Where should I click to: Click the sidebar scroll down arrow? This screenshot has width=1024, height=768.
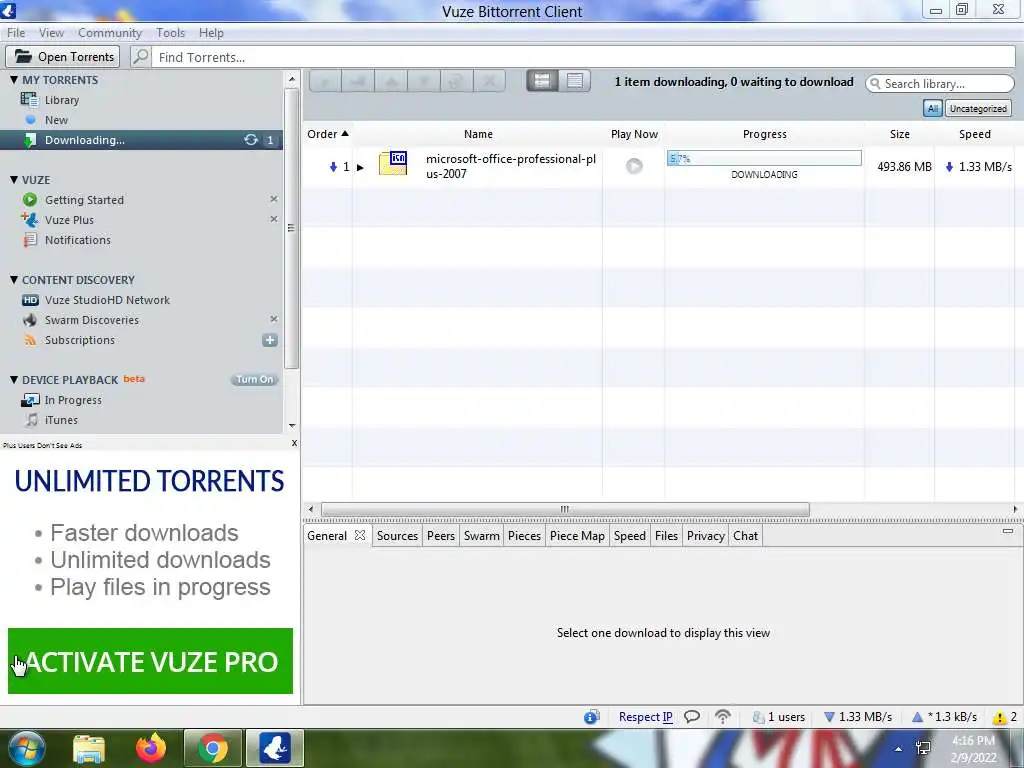(292, 426)
